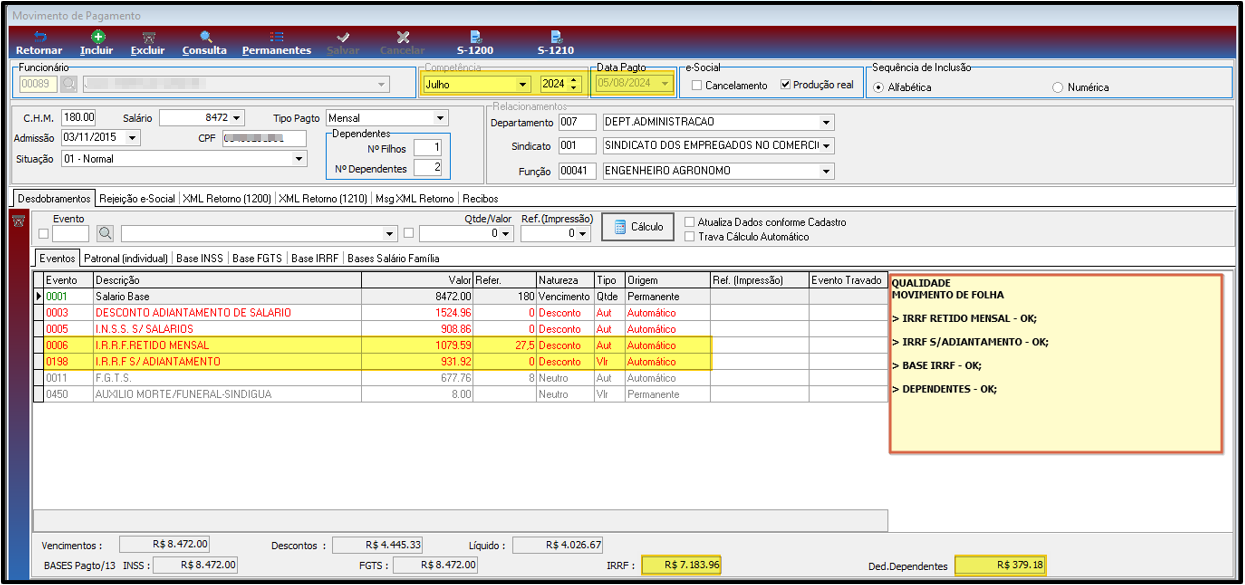The height and width of the screenshot is (585, 1245).
Task: Open the Permanentes list
Action: [x=277, y=43]
